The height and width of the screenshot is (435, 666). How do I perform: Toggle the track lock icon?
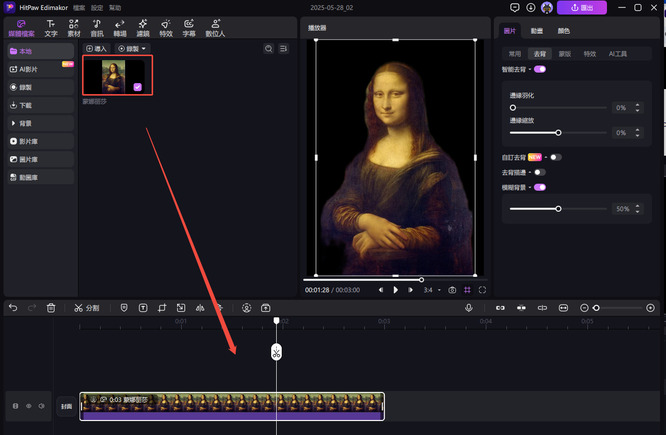(x=16, y=406)
